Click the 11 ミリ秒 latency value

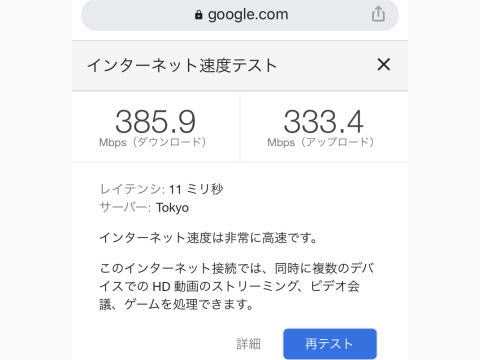(x=196, y=189)
